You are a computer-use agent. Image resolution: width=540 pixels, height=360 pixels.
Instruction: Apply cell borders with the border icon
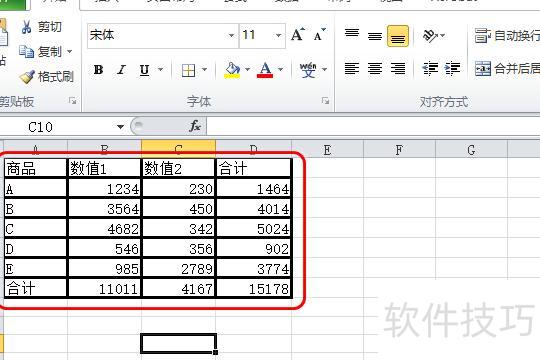point(188,71)
